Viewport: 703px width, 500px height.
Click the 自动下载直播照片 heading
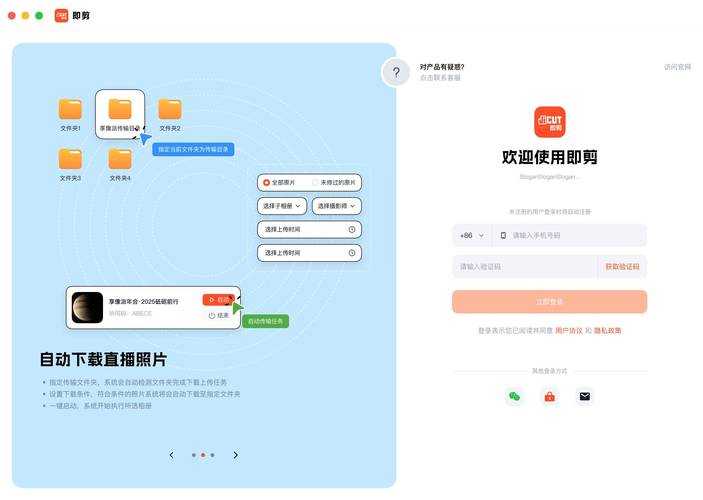point(104,360)
